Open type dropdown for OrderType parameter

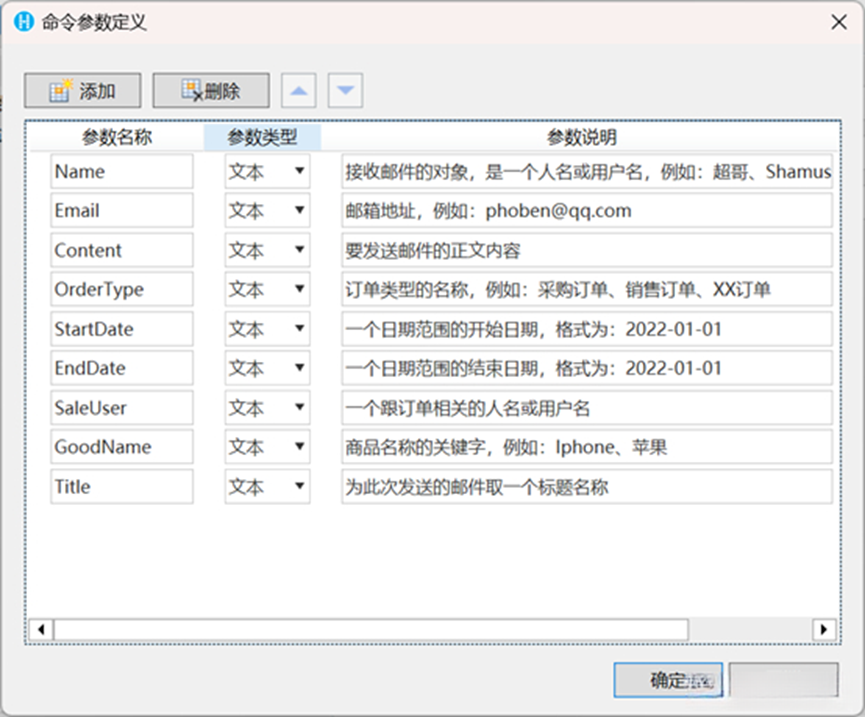268,289
